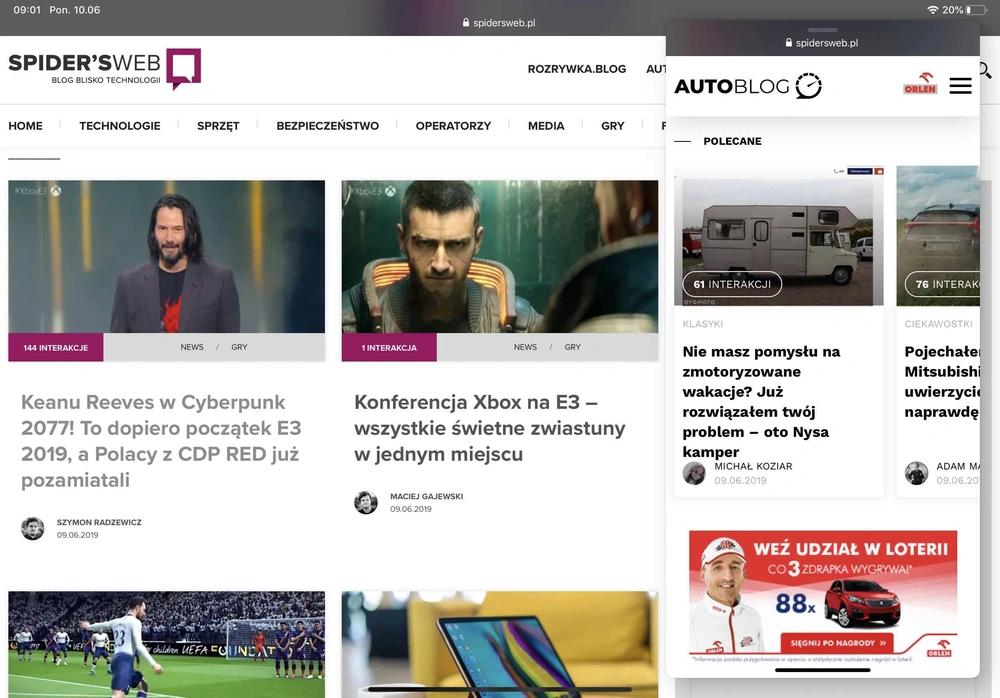The height and width of the screenshot is (698, 1000).
Task: Open the tablet on yellow background image
Action: (500, 644)
